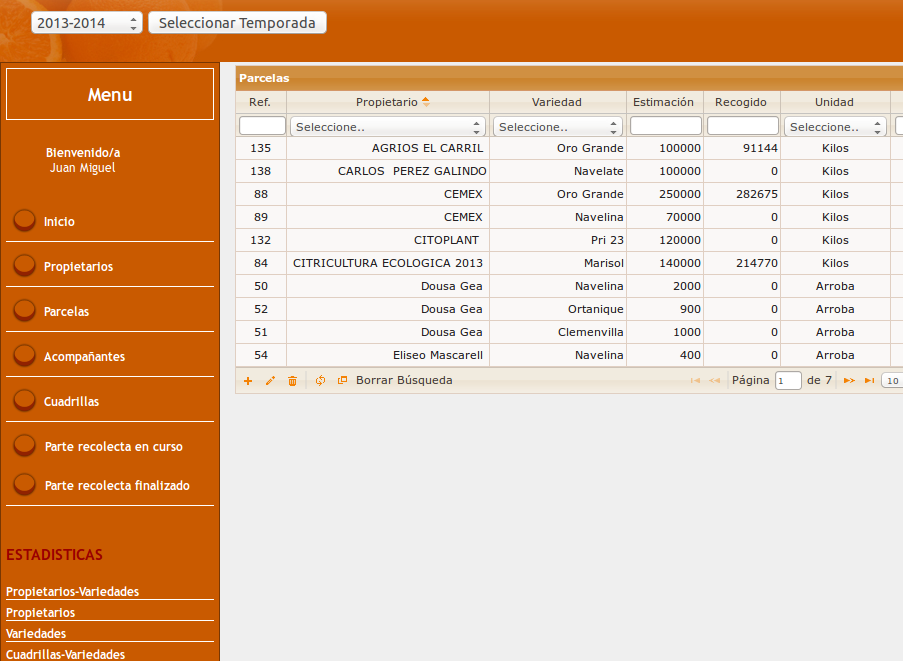
Task: Click bullet icon beside Parte recolecta finalizado
Action: (x=24, y=484)
